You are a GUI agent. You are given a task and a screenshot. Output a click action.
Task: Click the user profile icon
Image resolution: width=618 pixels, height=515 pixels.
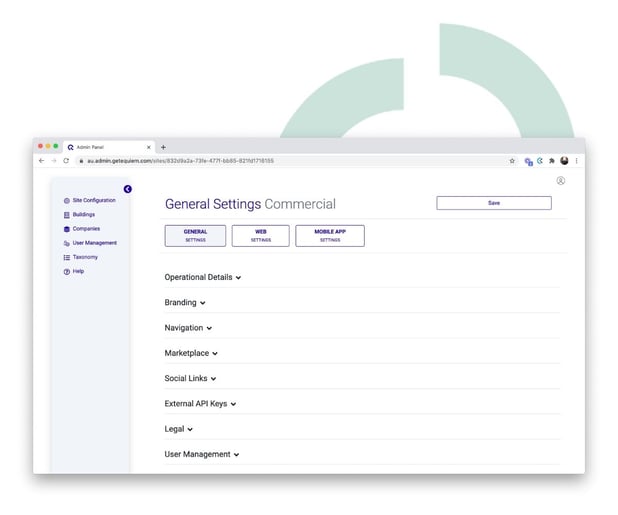(560, 181)
